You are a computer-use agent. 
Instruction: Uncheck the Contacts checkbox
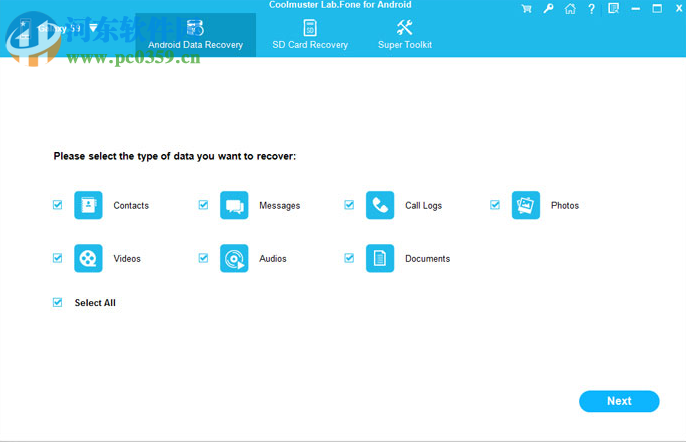tap(57, 205)
